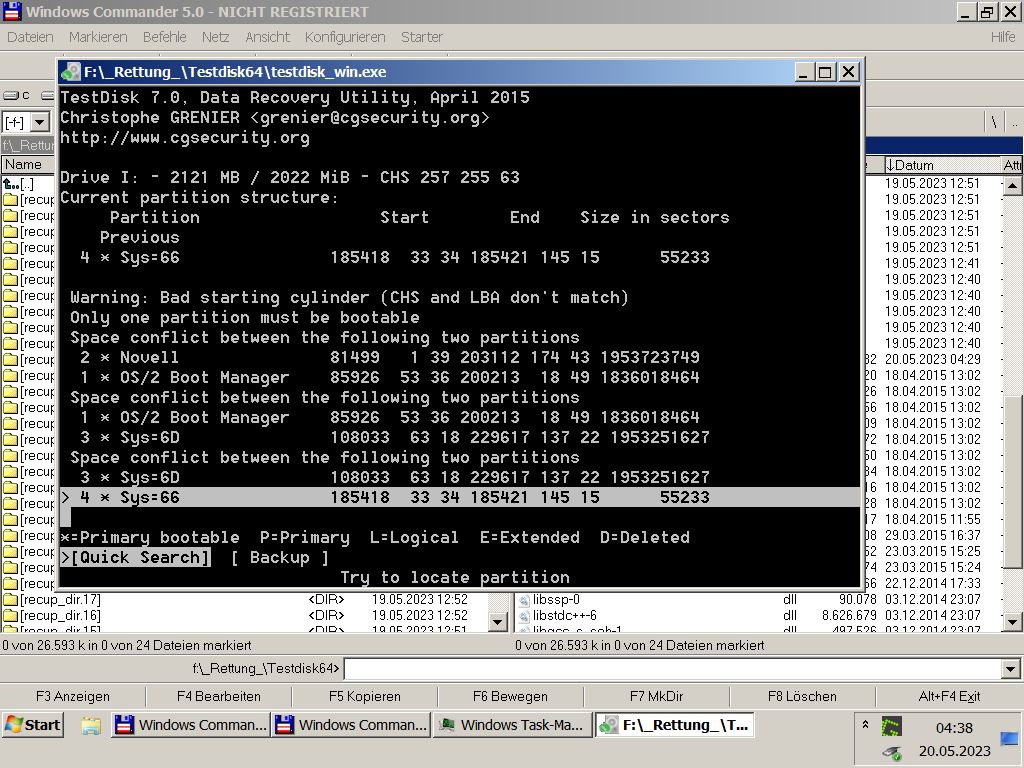This screenshot has width=1024, height=768.
Task: Click the green tray monitor icon
Action: click(891, 726)
